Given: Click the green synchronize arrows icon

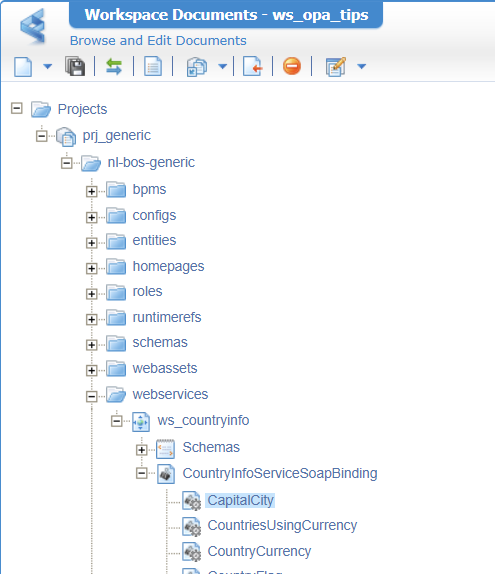Looking at the screenshot, I should (114, 67).
